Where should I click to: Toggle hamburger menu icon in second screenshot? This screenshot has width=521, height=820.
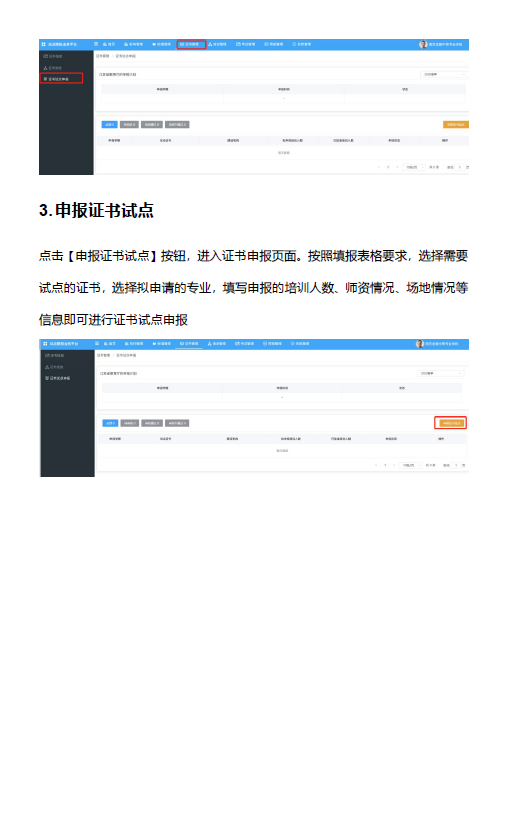coord(97,344)
